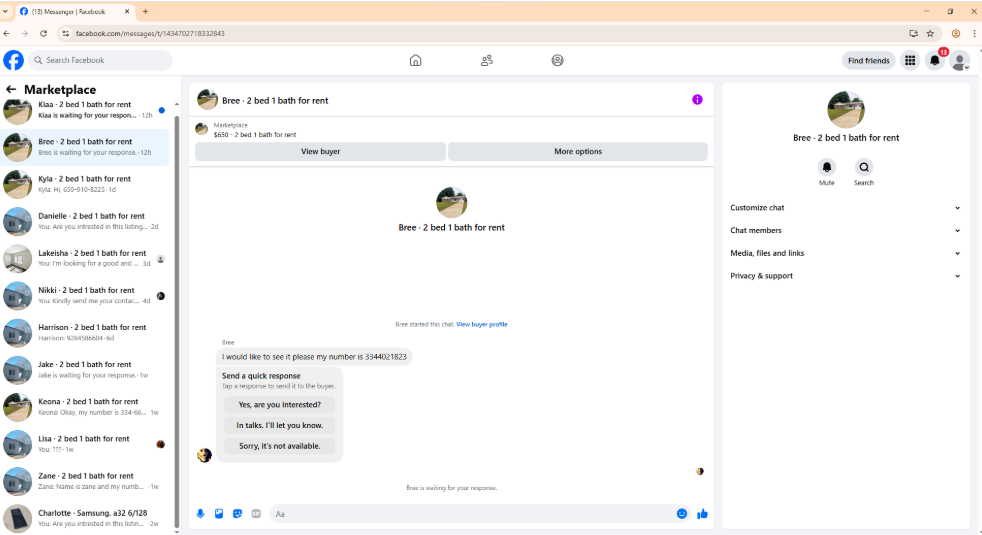Viewport: 982px width, 535px height.
Task: Open the notifications bell with 13 badge
Action: click(x=935, y=60)
